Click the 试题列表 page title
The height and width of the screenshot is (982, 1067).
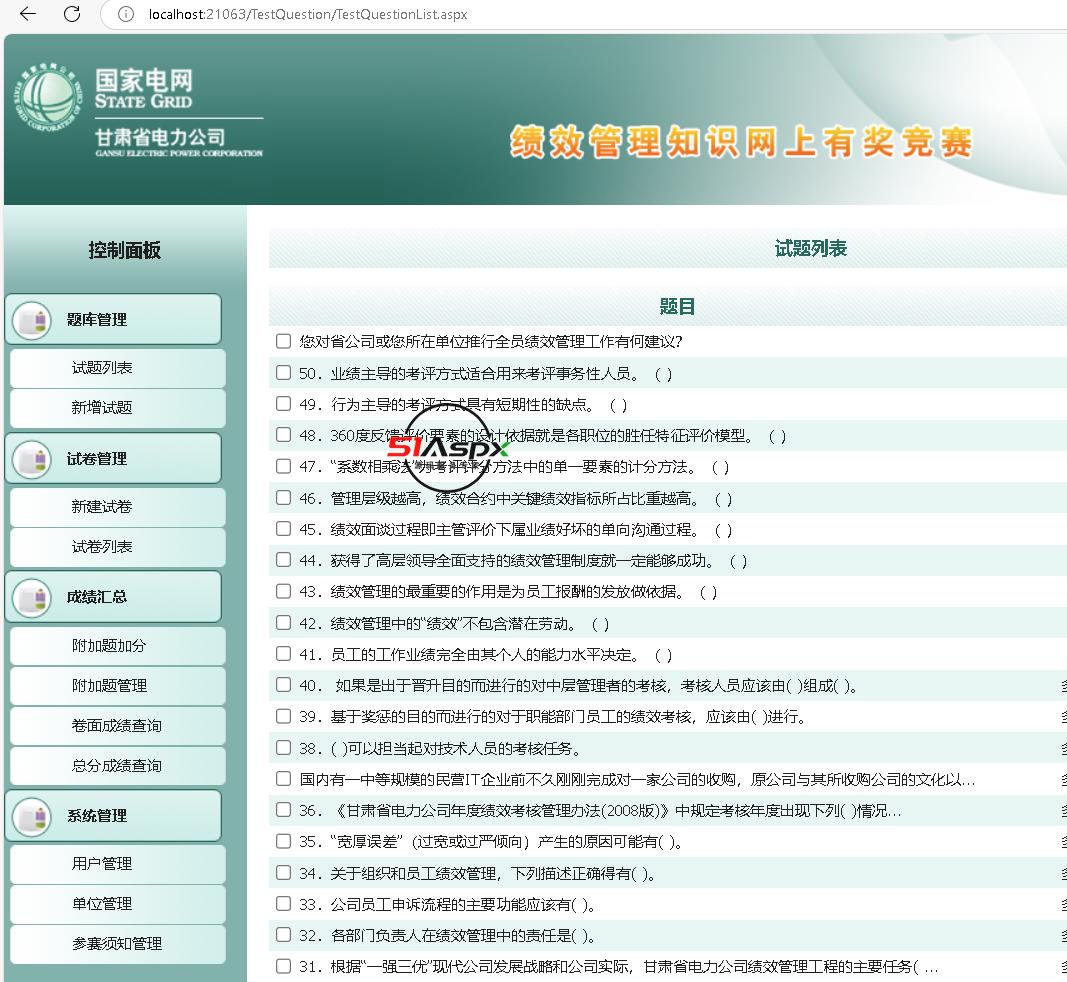click(810, 248)
